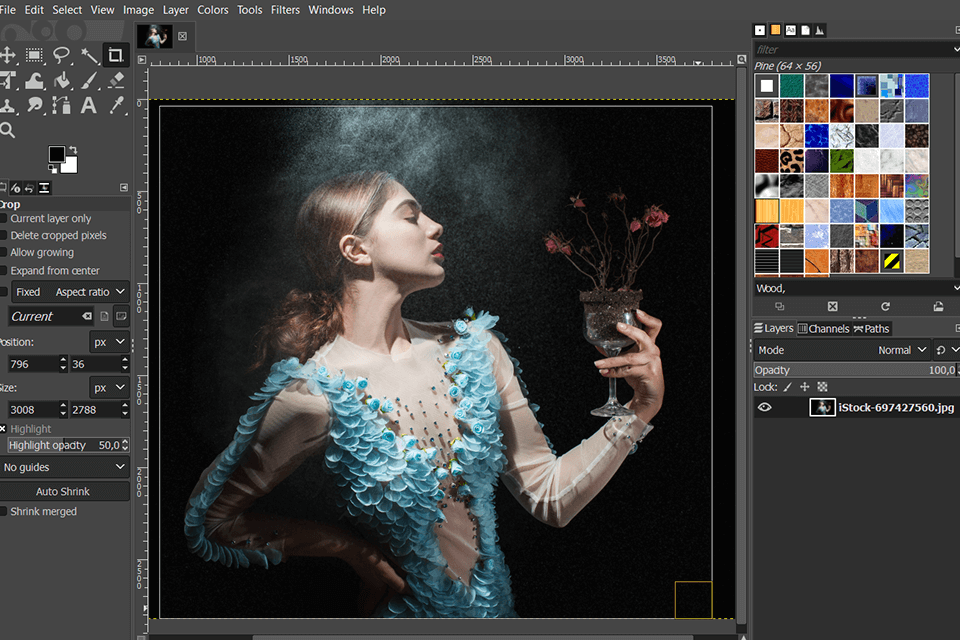This screenshot has height=640, width=960.
Task: Toggle the lock alpha channel icon
Action: point(822,387)
